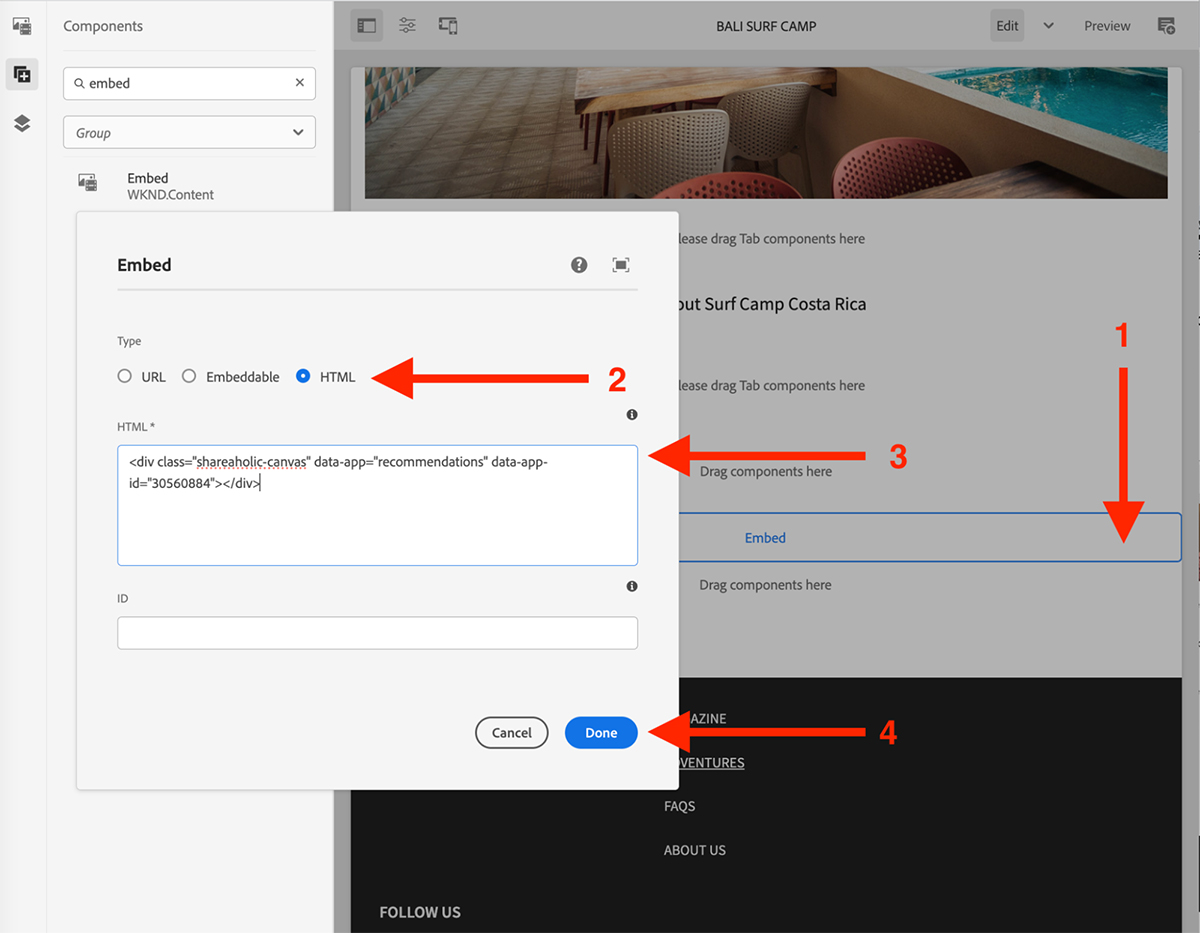Viewport: 1200px width, 933px height.
Task: Open the mode chevron beside Edit
Action: (1048, 26)
